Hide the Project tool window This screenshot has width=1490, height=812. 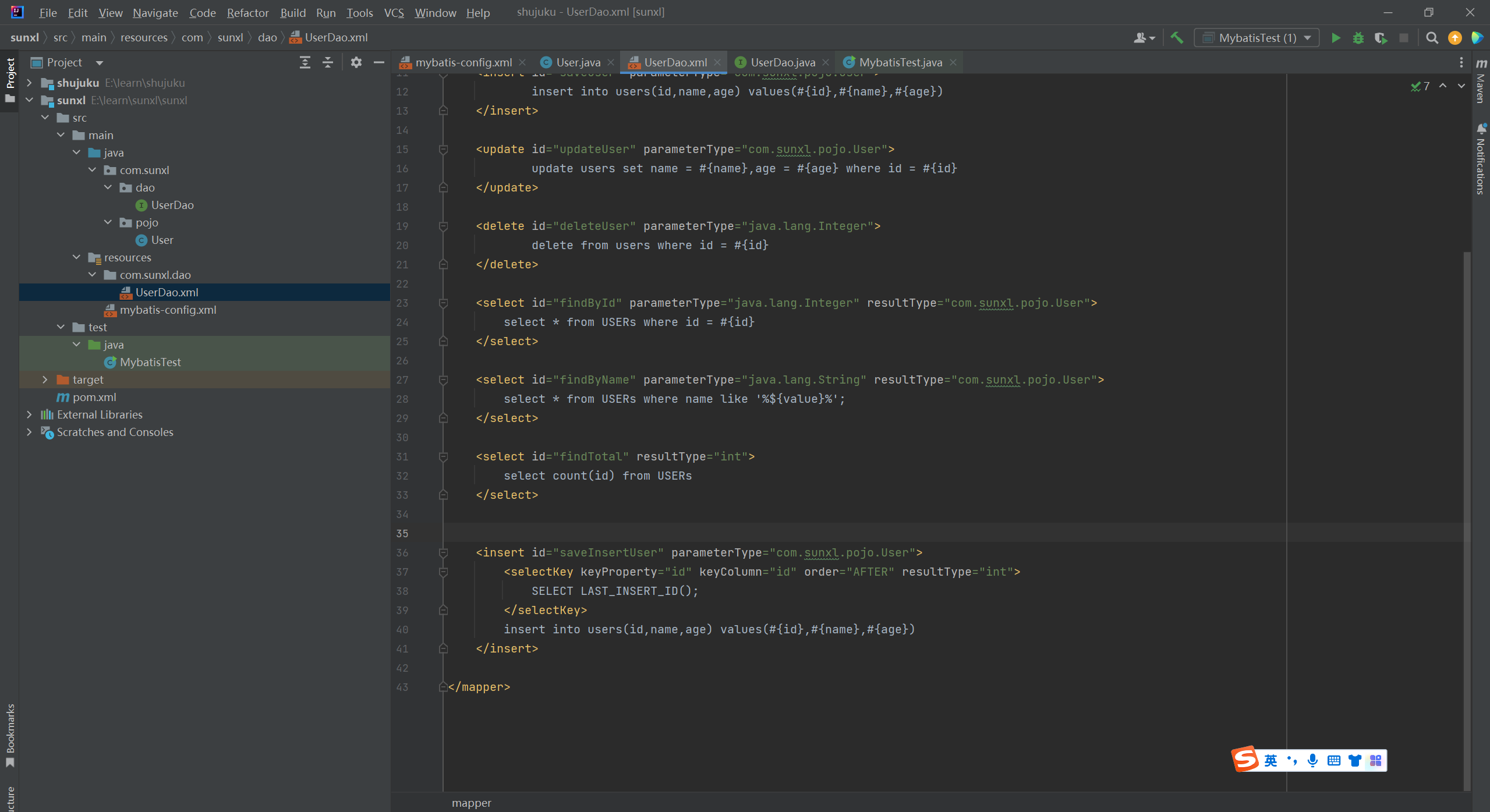[x=379, y=62]
